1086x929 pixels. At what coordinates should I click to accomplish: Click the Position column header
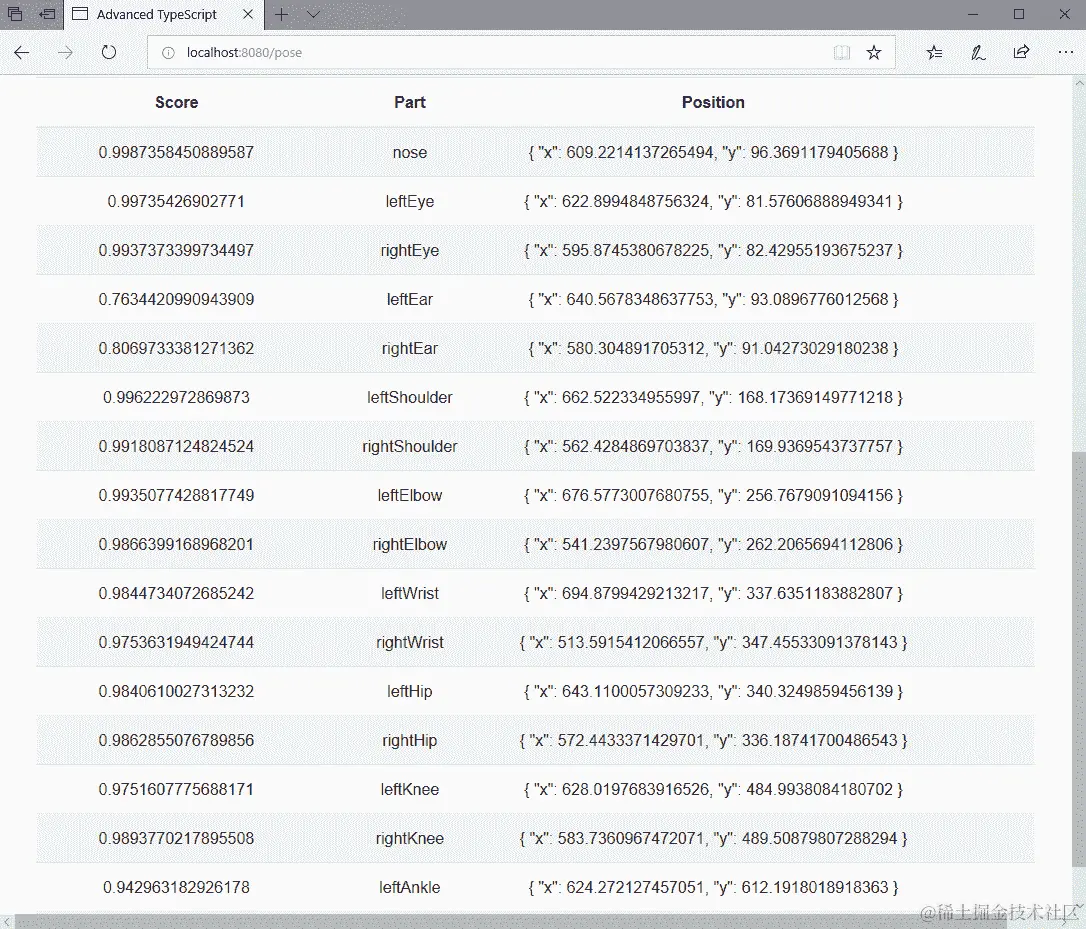pos(713,103)
